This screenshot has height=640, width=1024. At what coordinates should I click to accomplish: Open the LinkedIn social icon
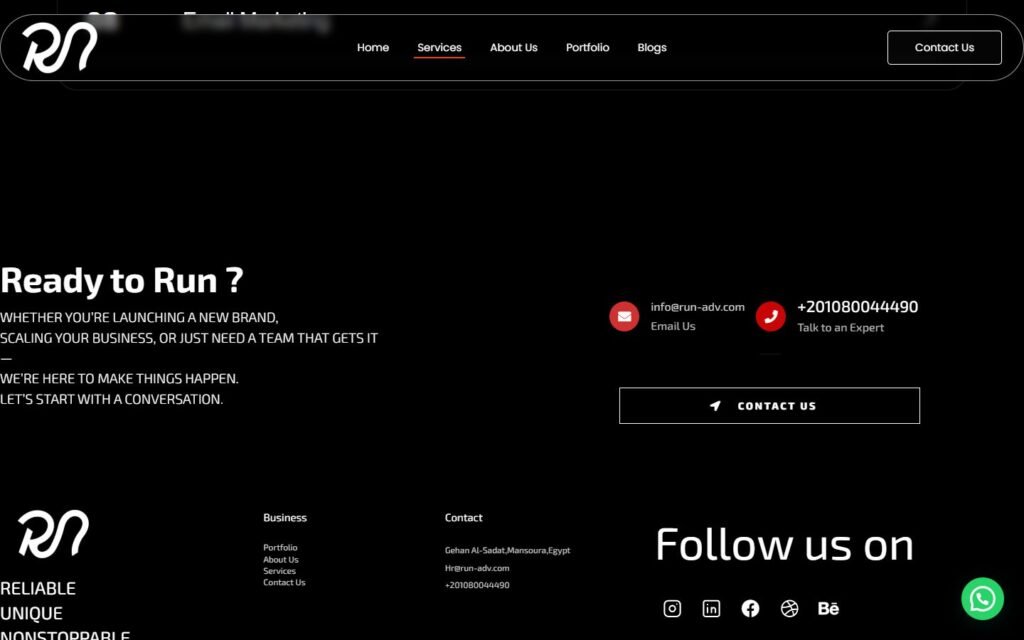(x=711, y=609)
